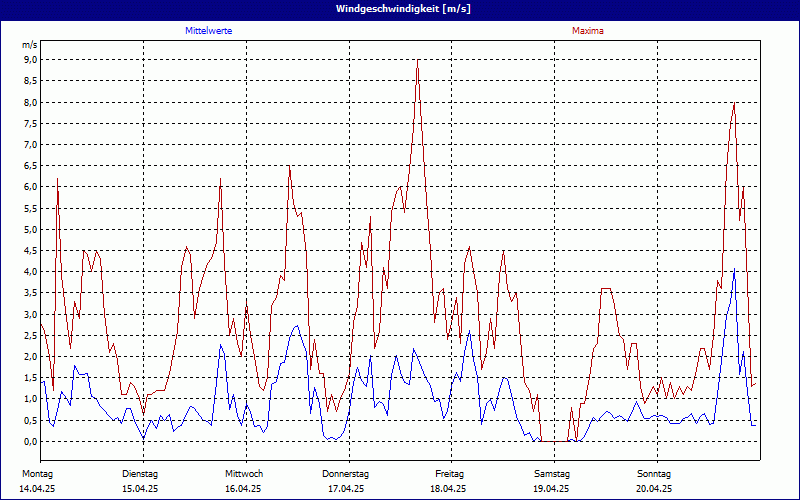
Task: Click the 2,5 y-axis value label
Action: [30, 335]
